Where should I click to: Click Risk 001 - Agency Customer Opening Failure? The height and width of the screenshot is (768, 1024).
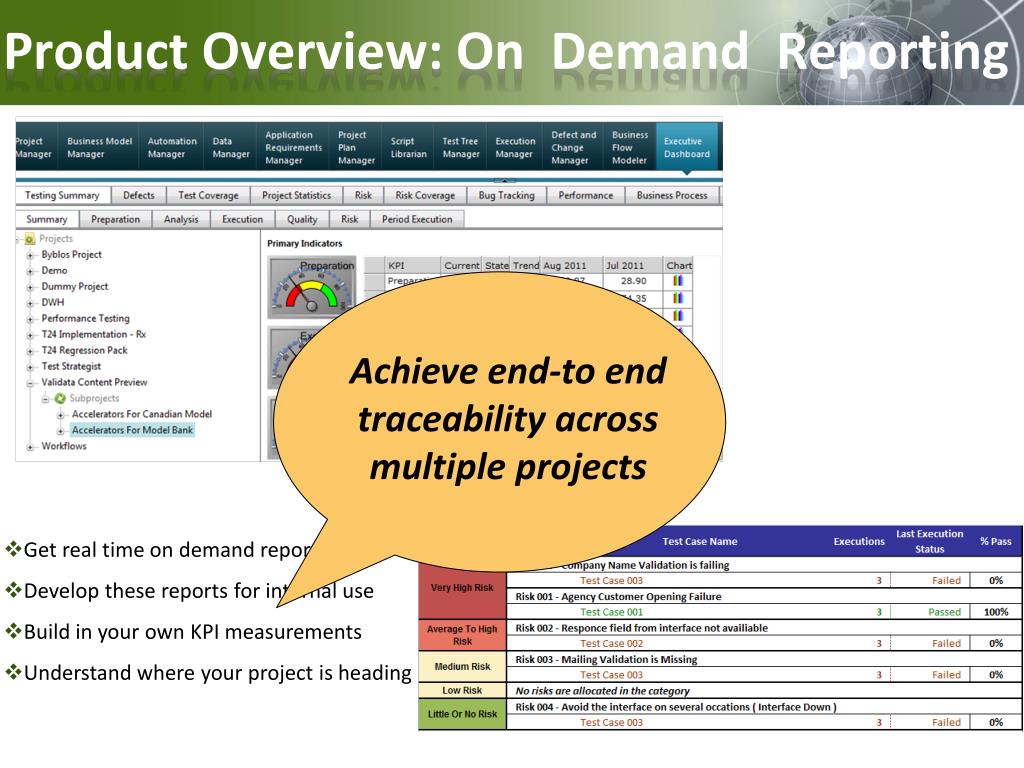point(618,596)
